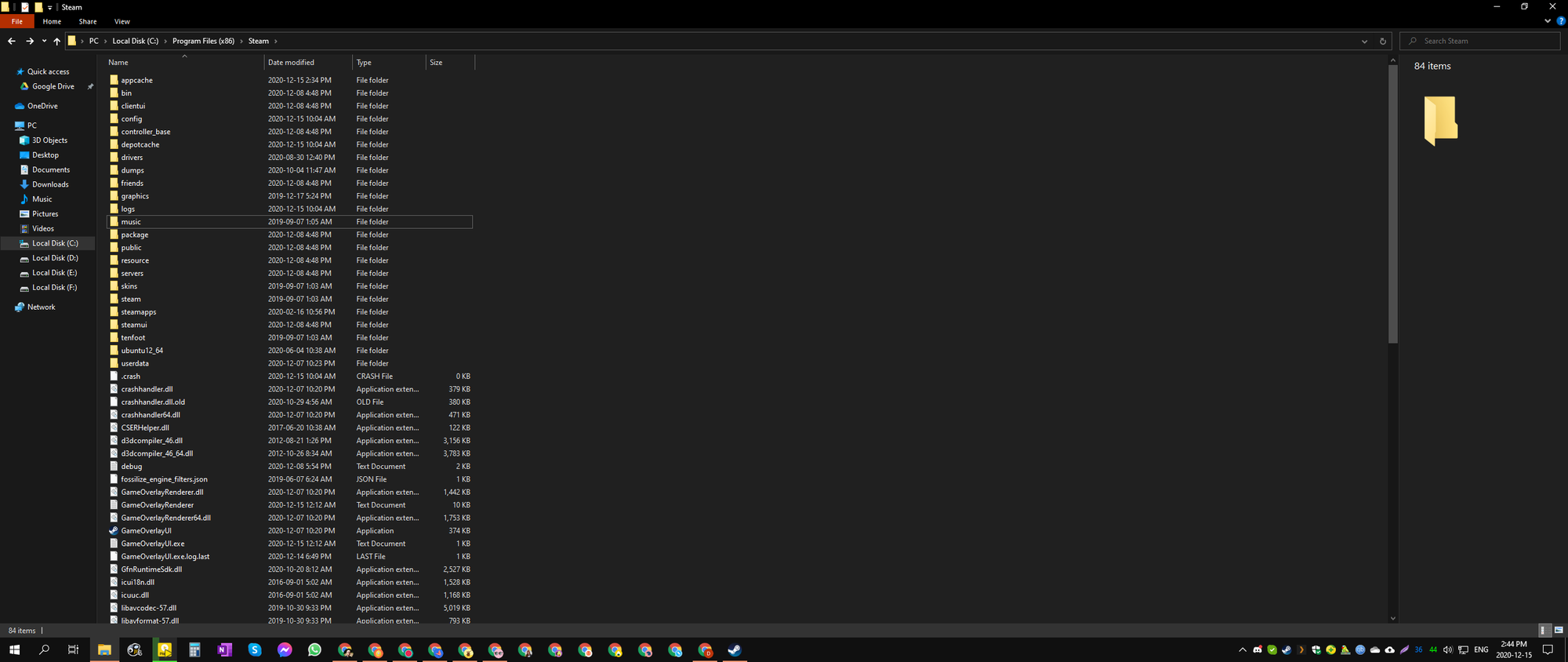Viewport: 1568px width, 662px height.
Task: Open Messenger from the taskbar
Action: click(285, 649)
